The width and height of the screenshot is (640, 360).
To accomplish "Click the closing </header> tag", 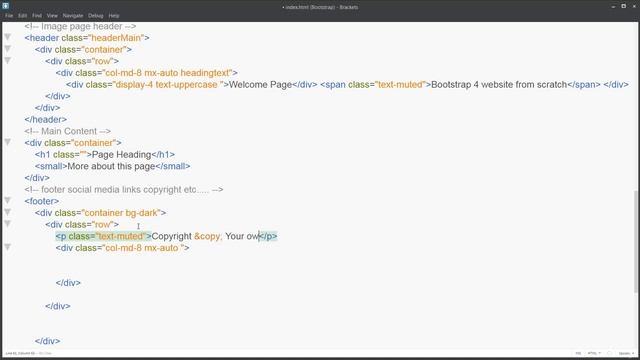I will [45, 120].
